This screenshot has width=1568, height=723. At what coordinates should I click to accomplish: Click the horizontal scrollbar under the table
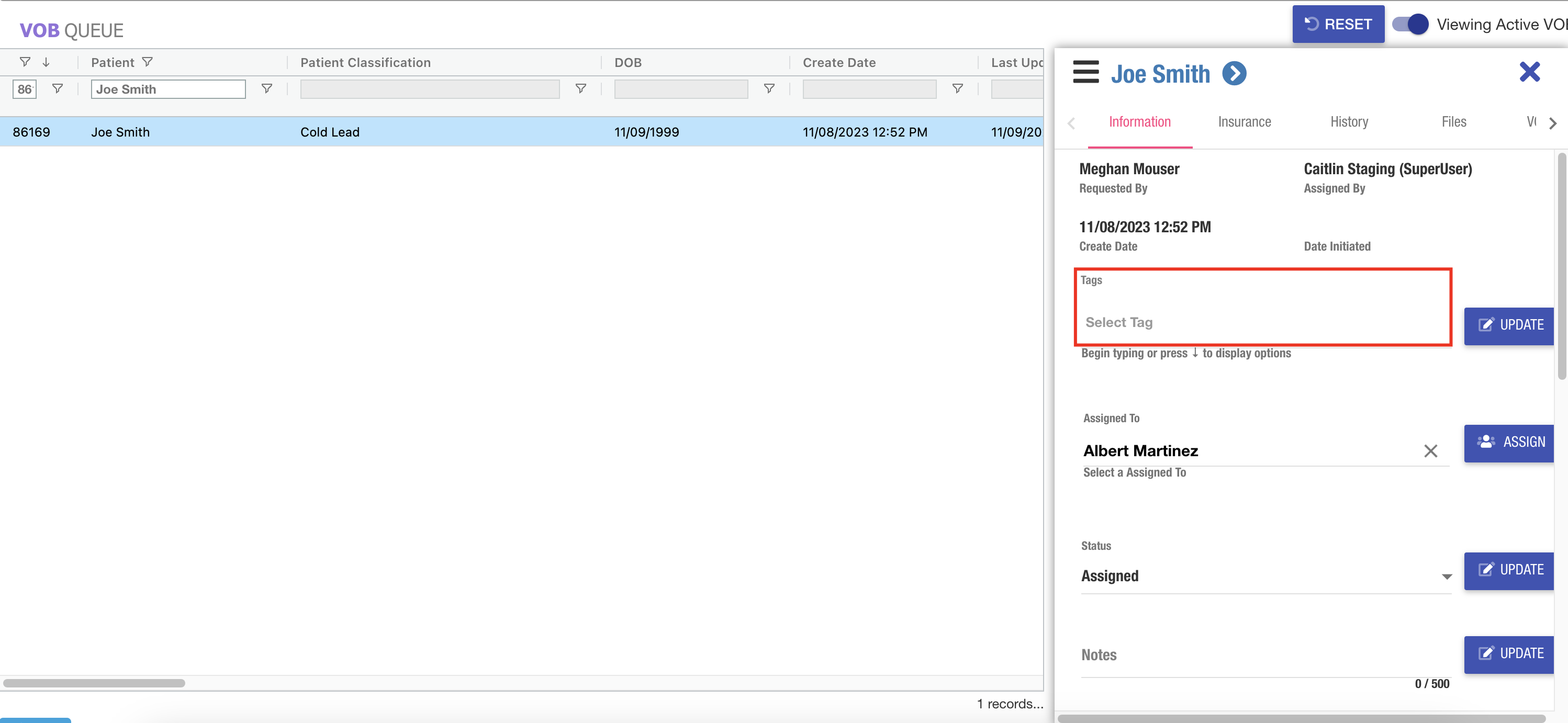pyautogui.click(x=94, y=683)
